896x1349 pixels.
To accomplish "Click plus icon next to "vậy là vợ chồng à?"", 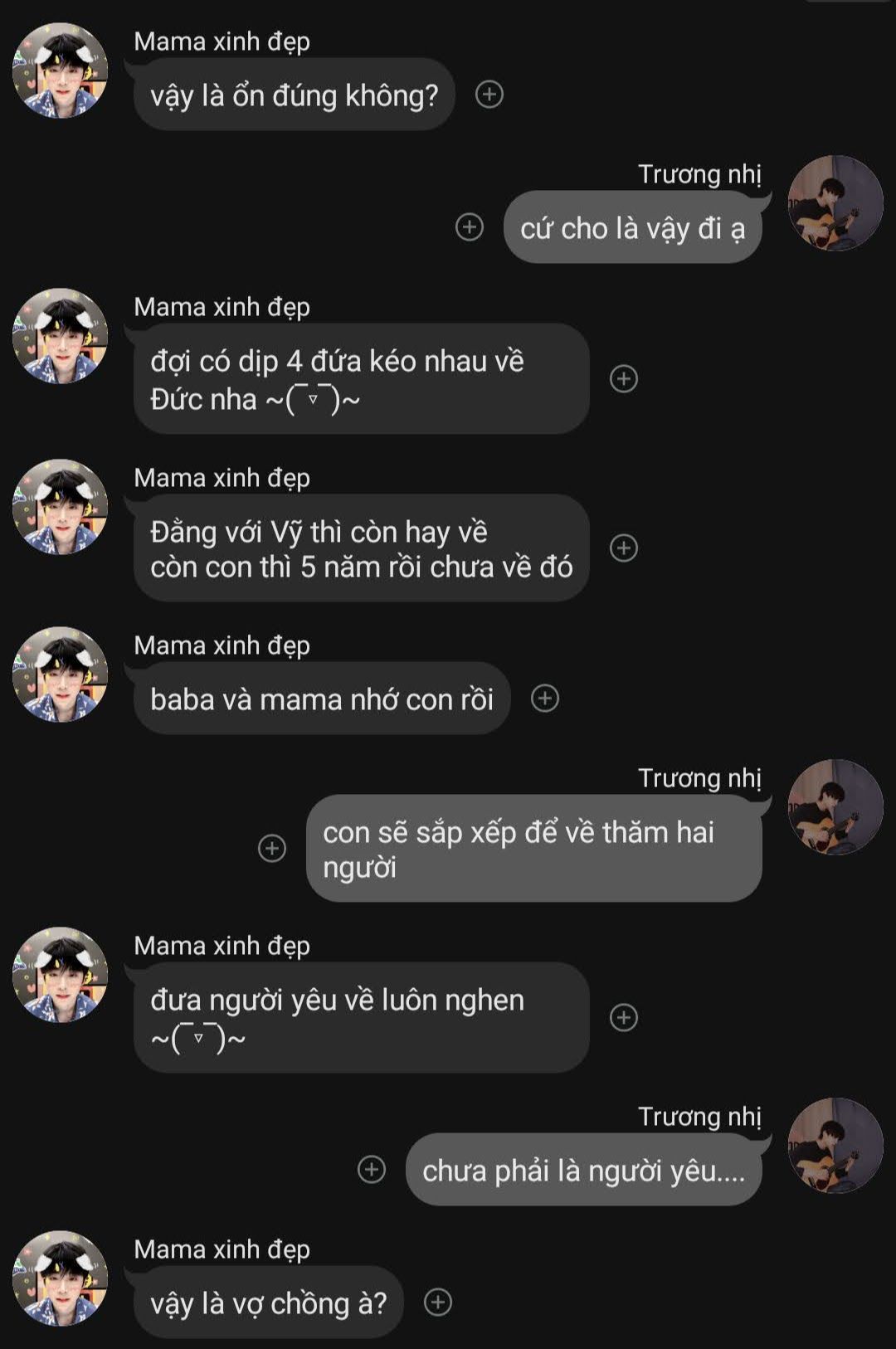I will click(x=438, y=1303).
